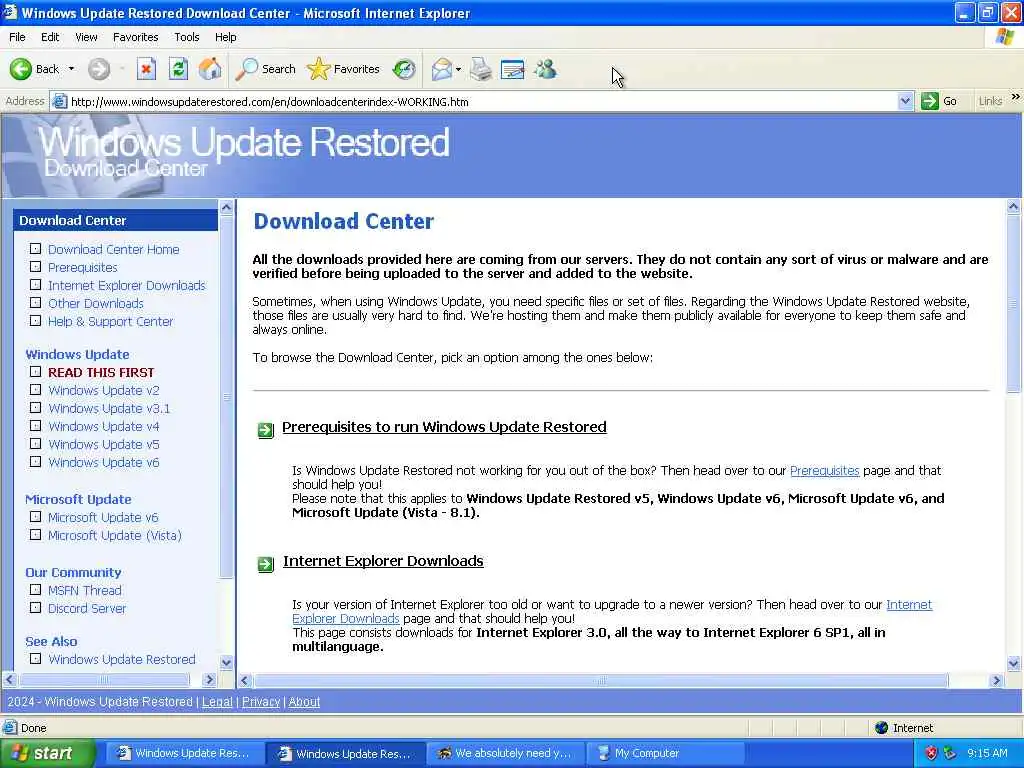Open the Windows Update v2 link
The image size is (1024, 768).
pyautogui.click(x=104, y=391)
